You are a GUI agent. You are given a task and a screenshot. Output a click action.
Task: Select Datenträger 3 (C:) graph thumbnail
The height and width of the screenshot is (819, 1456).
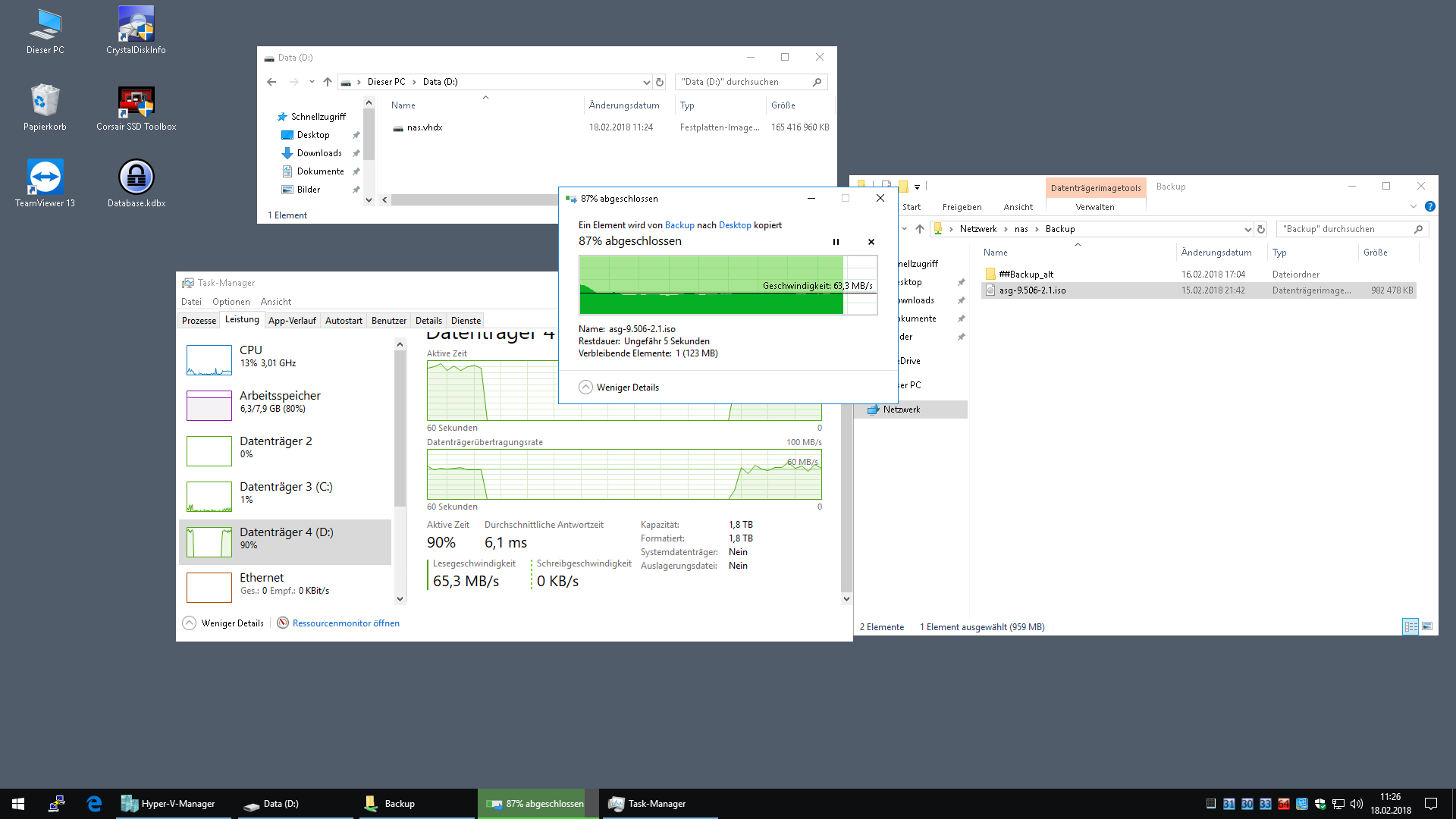(x=209, y=496)
